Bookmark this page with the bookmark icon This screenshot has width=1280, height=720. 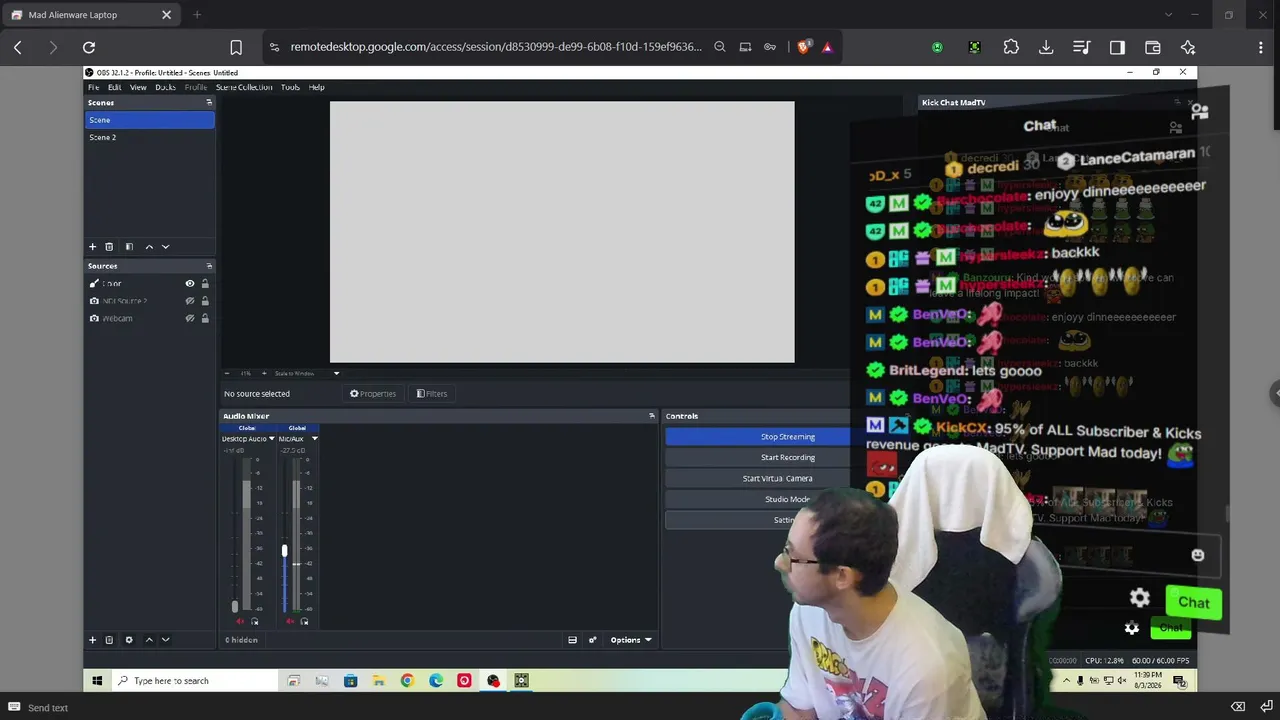point(236,47)
